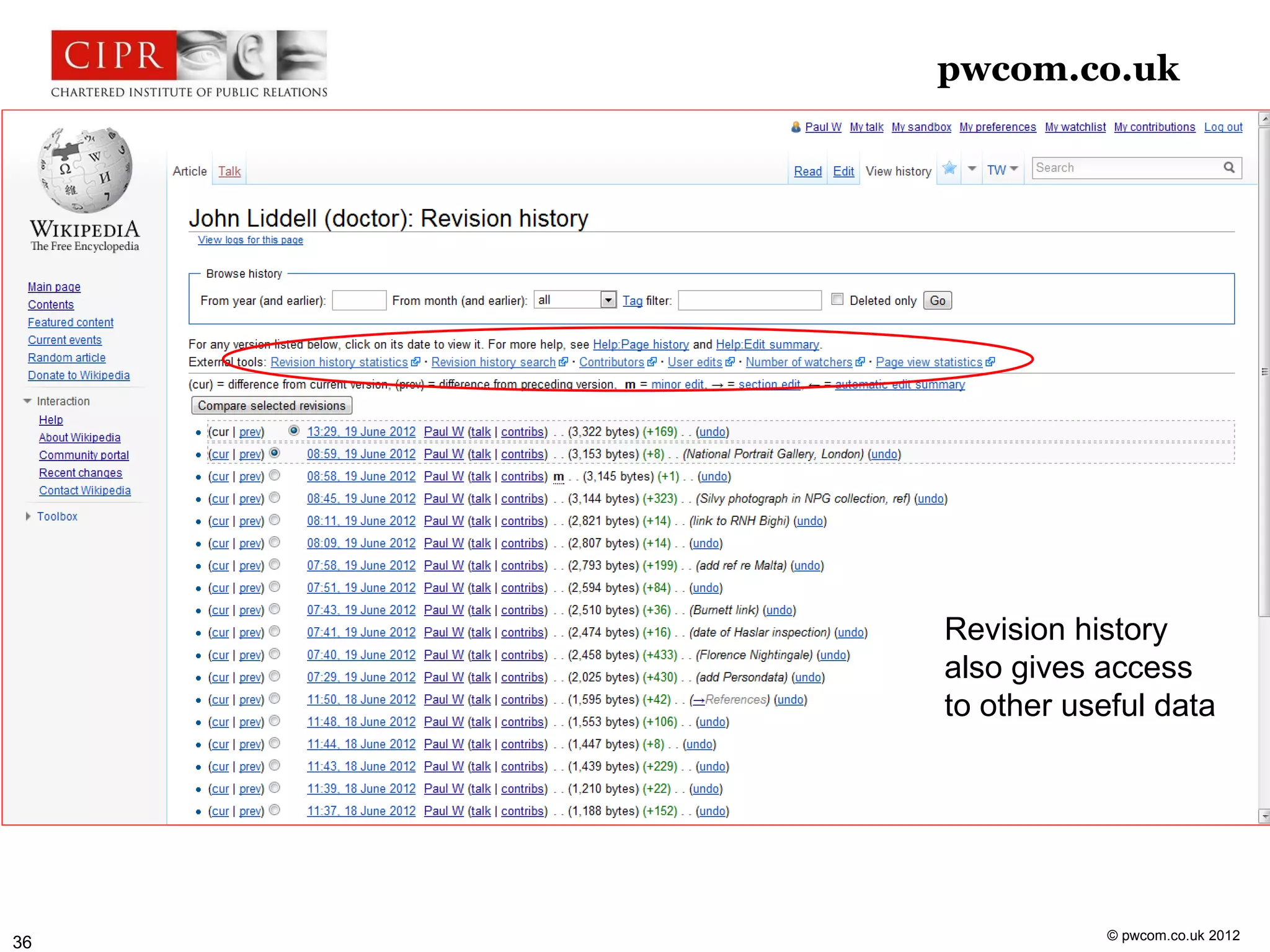Open the My contributions link

point(1155,127)
